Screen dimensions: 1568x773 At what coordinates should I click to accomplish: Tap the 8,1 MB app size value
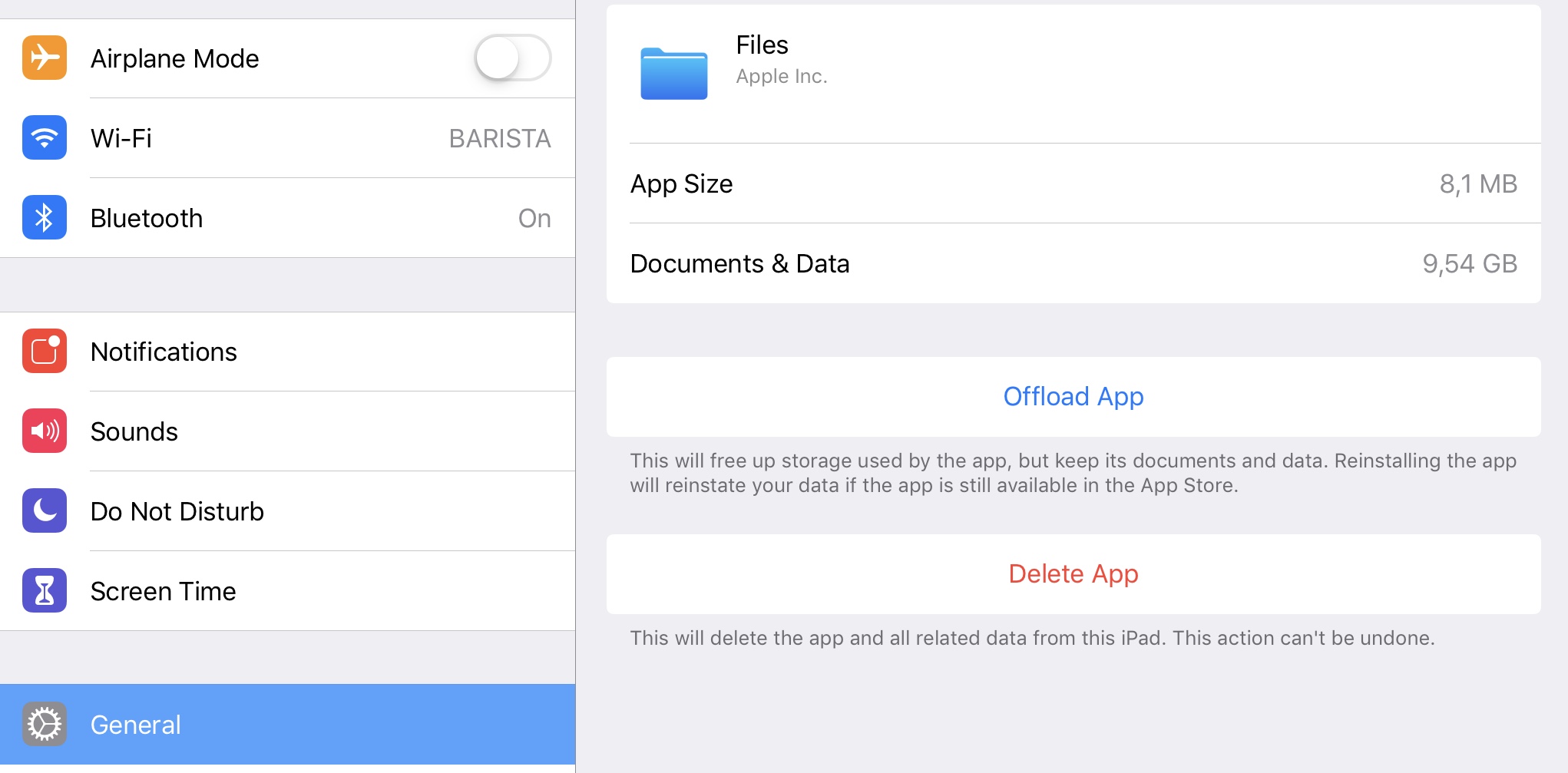coord(1478,184)
